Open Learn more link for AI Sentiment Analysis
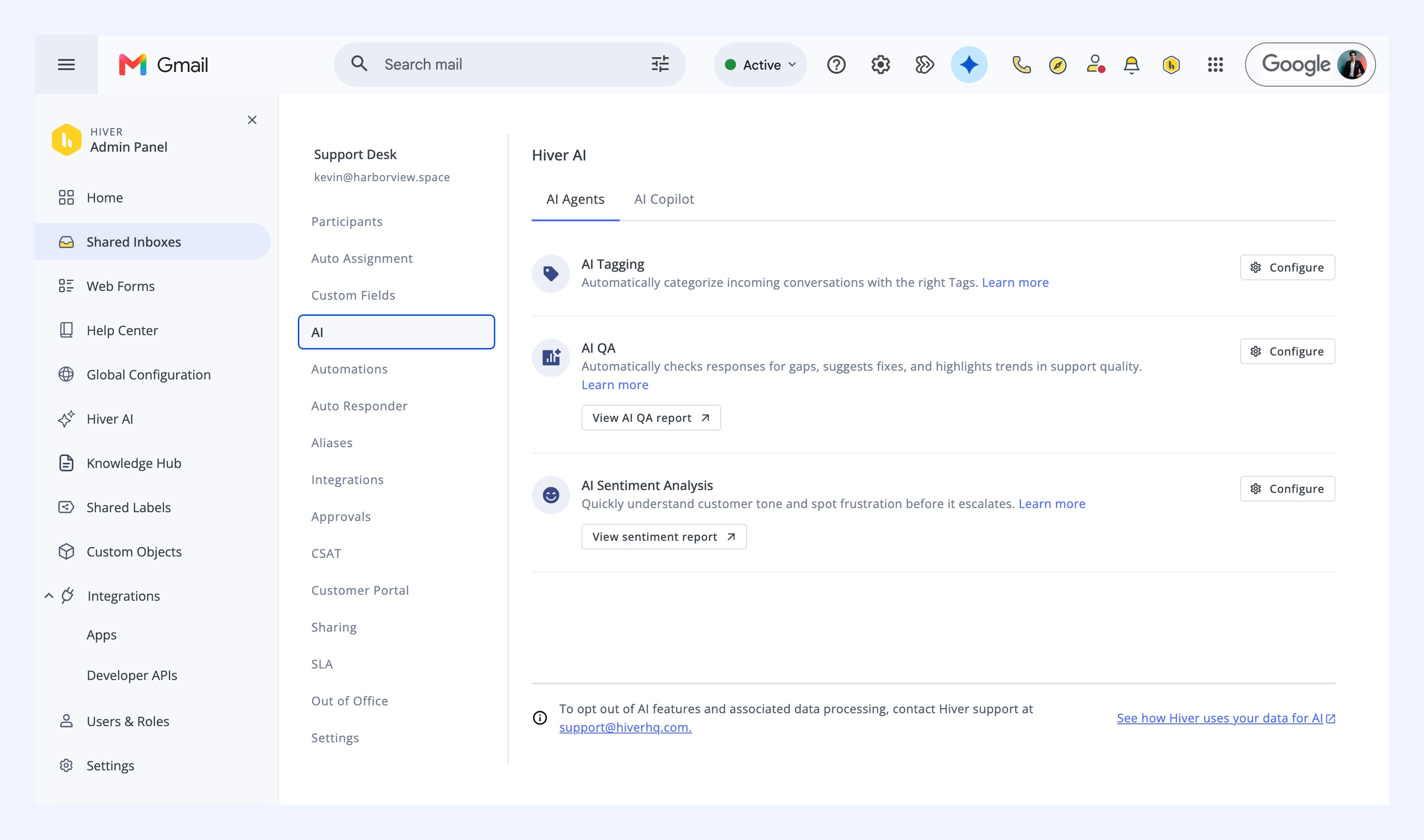This screenshot has height=840, width=1424. coord(1052,504)
